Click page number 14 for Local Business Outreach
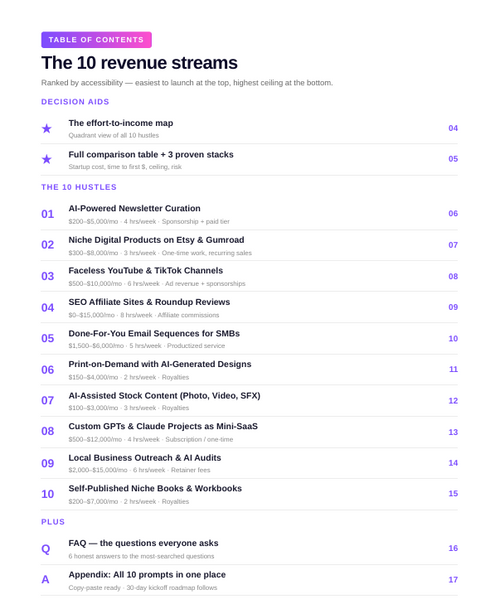500x604 pixels. [x=453, y=463]
